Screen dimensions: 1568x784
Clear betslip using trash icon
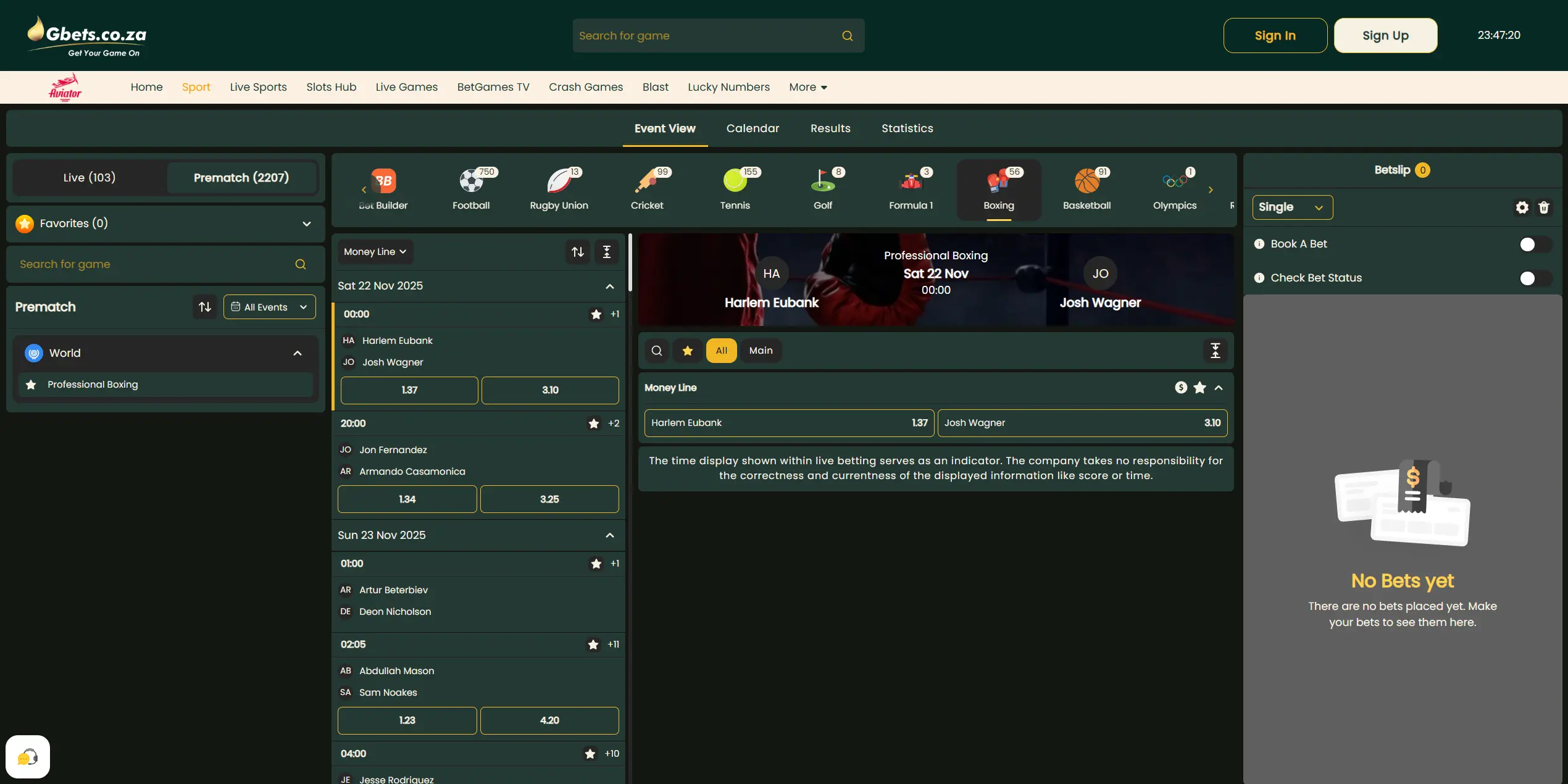coord(1545,207)
